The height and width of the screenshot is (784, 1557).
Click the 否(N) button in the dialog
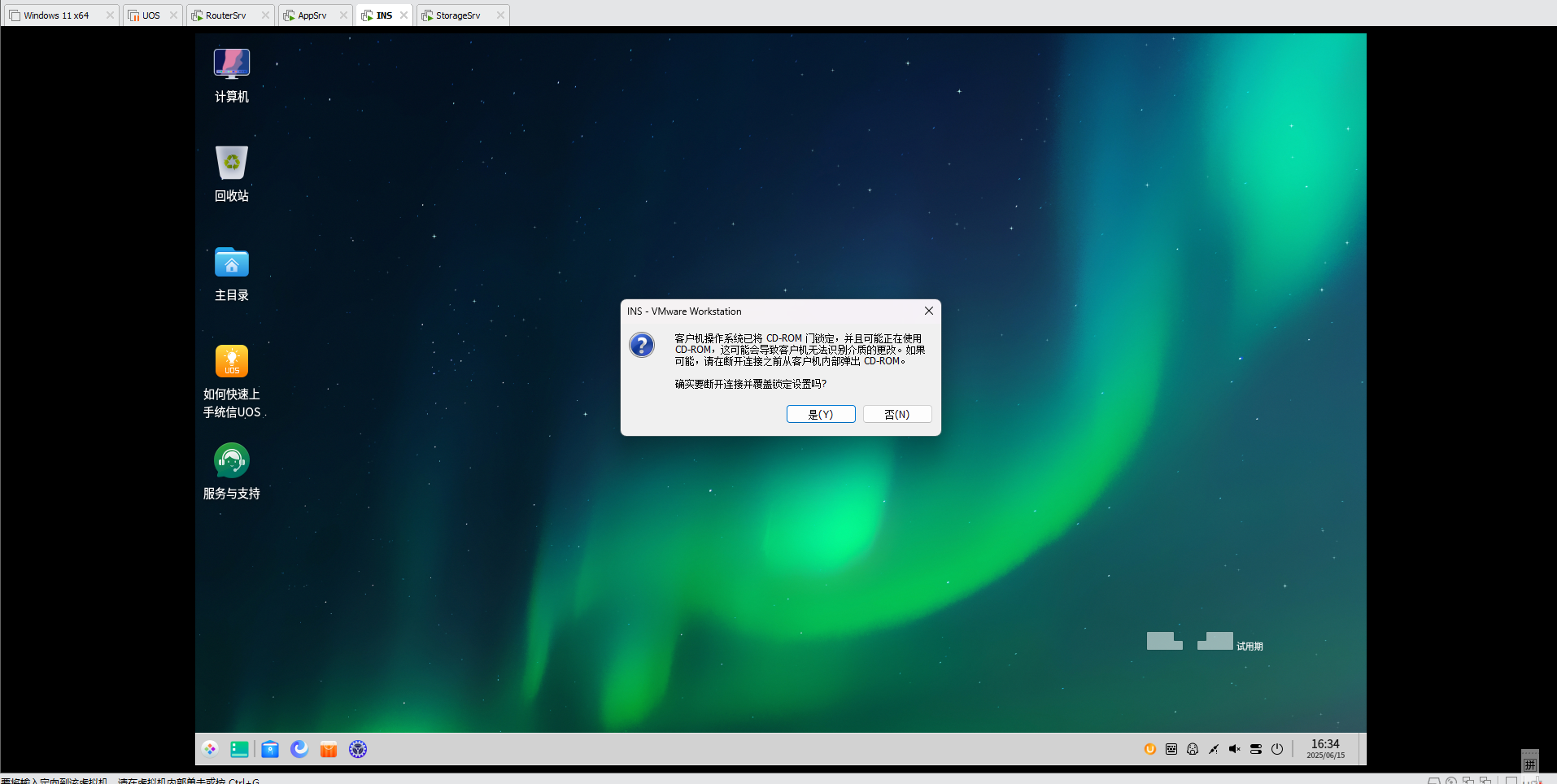[x=896, y=414]
